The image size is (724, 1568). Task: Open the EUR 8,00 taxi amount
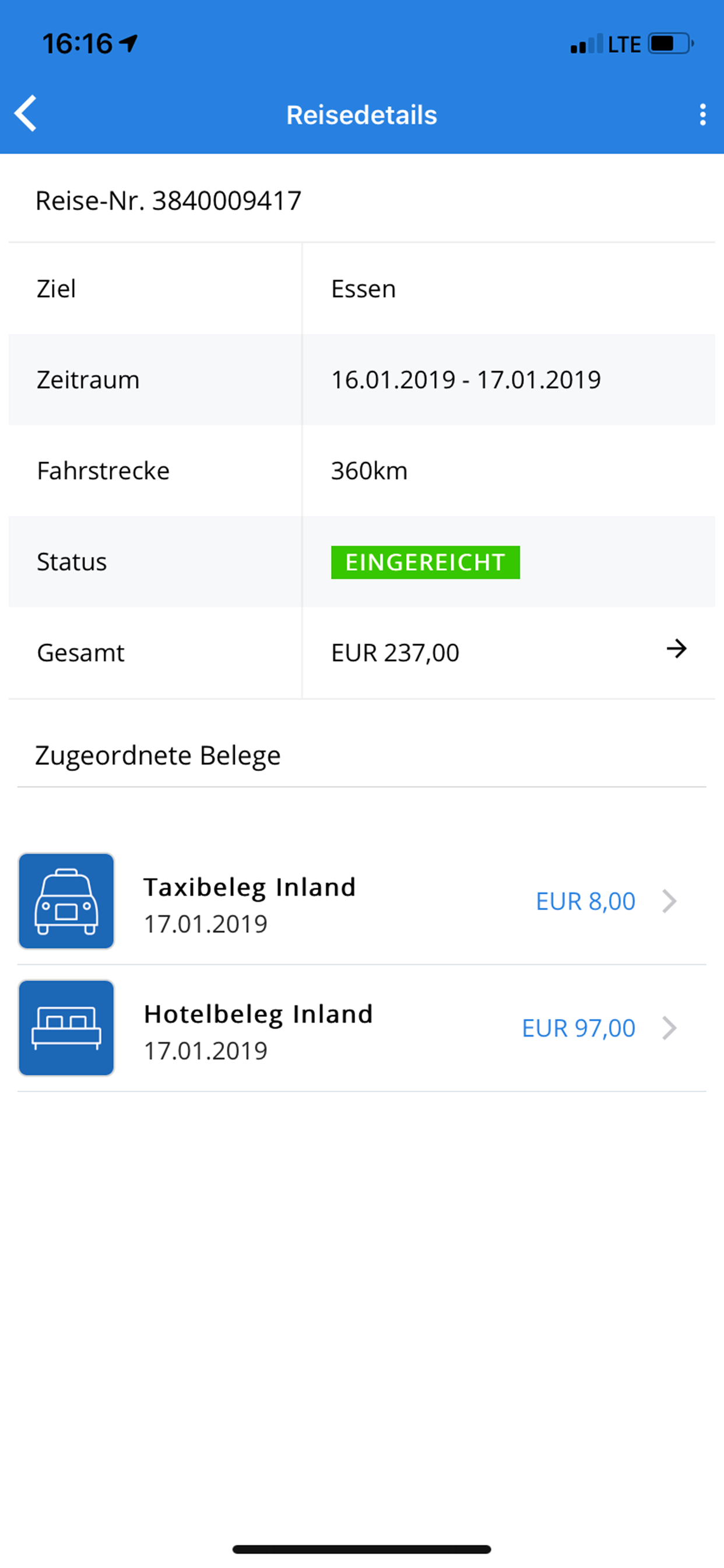[585, 901]
